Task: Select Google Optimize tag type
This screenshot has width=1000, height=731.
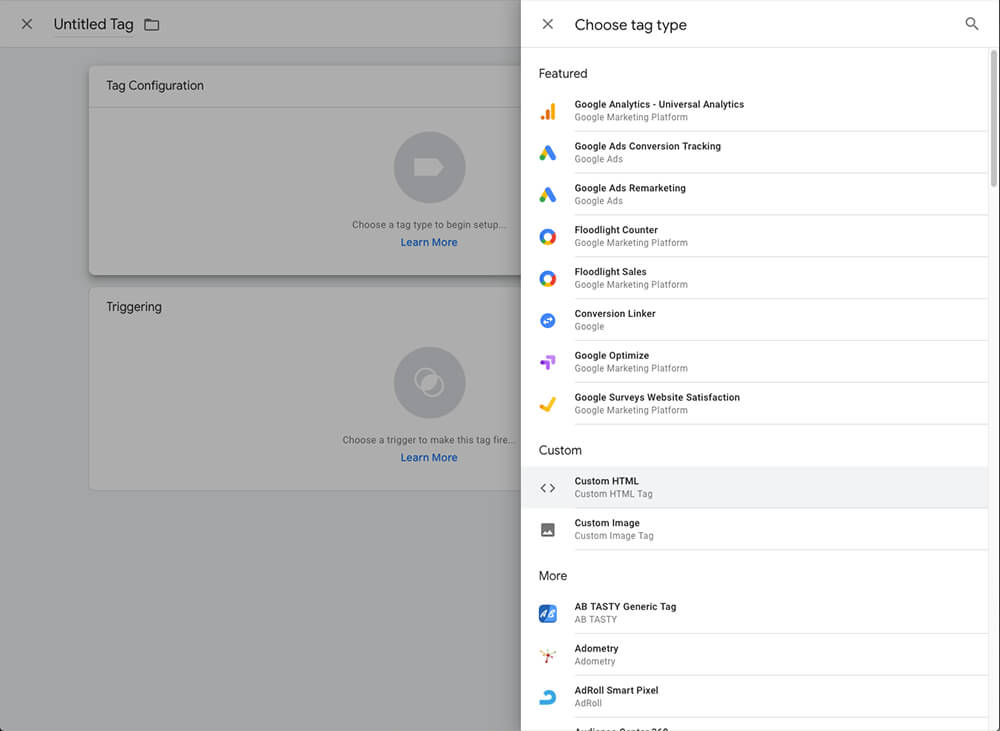Action: point(755,362)
